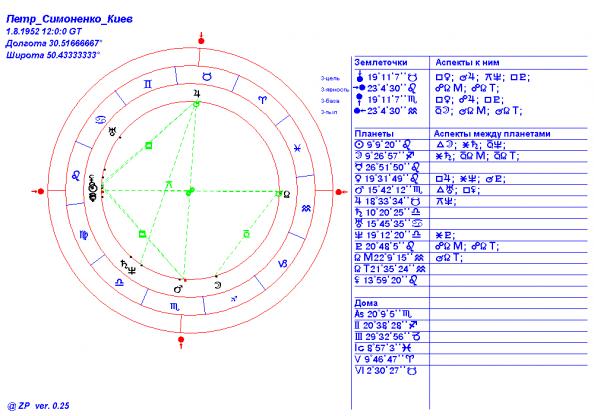This screenshot has height=416, width=594.
Task: Click the Virgo glyph on the zodiac wheel
Action: [x=84, y=235]
